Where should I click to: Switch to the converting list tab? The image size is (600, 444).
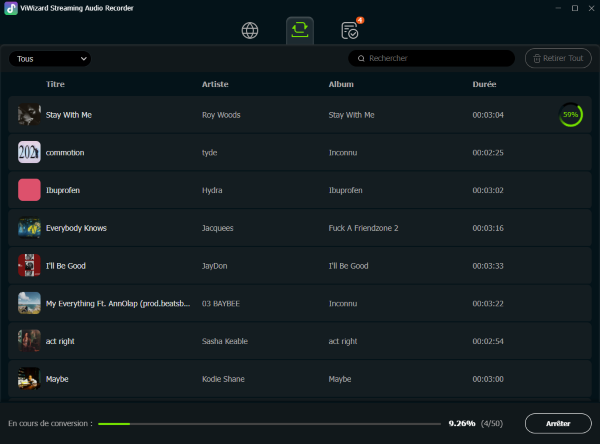[299, 30]
